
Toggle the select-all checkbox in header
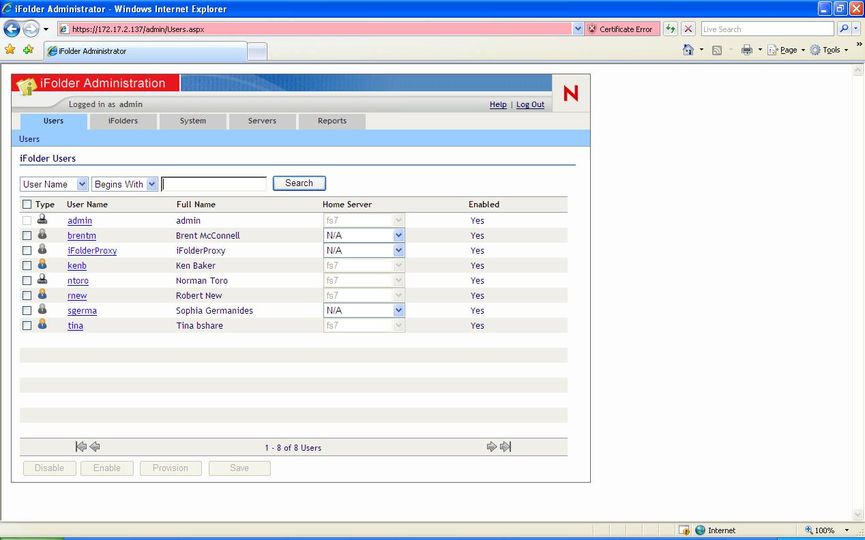coord(26,205)
